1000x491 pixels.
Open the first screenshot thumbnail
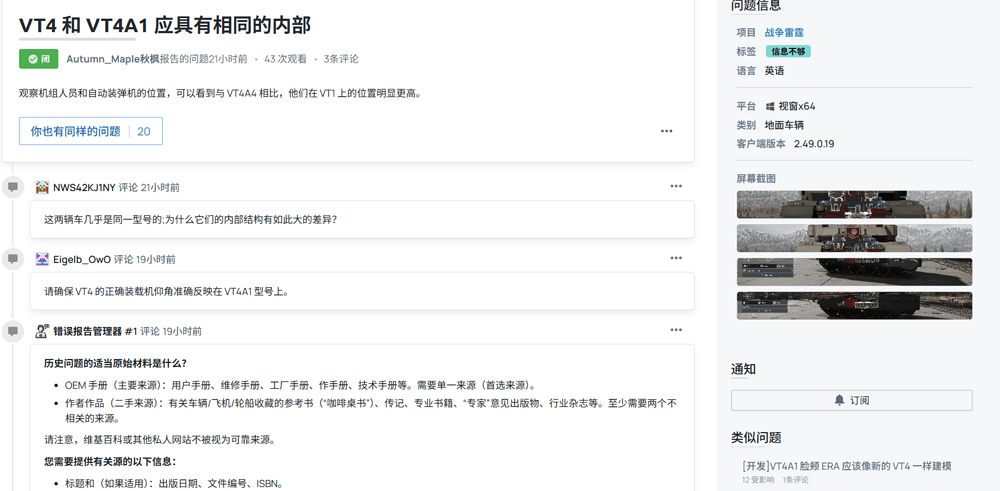click(854, 204)
